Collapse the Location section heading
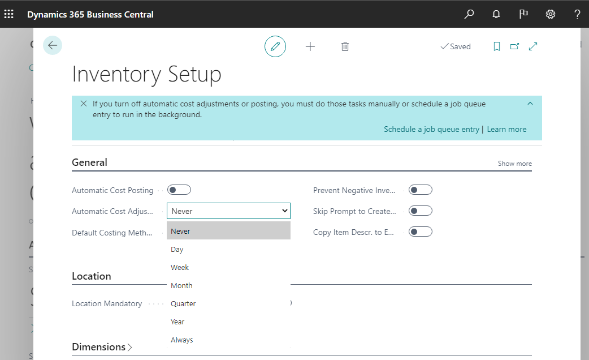Viewport: 589px width, 360px height. (x=91, y=276)
